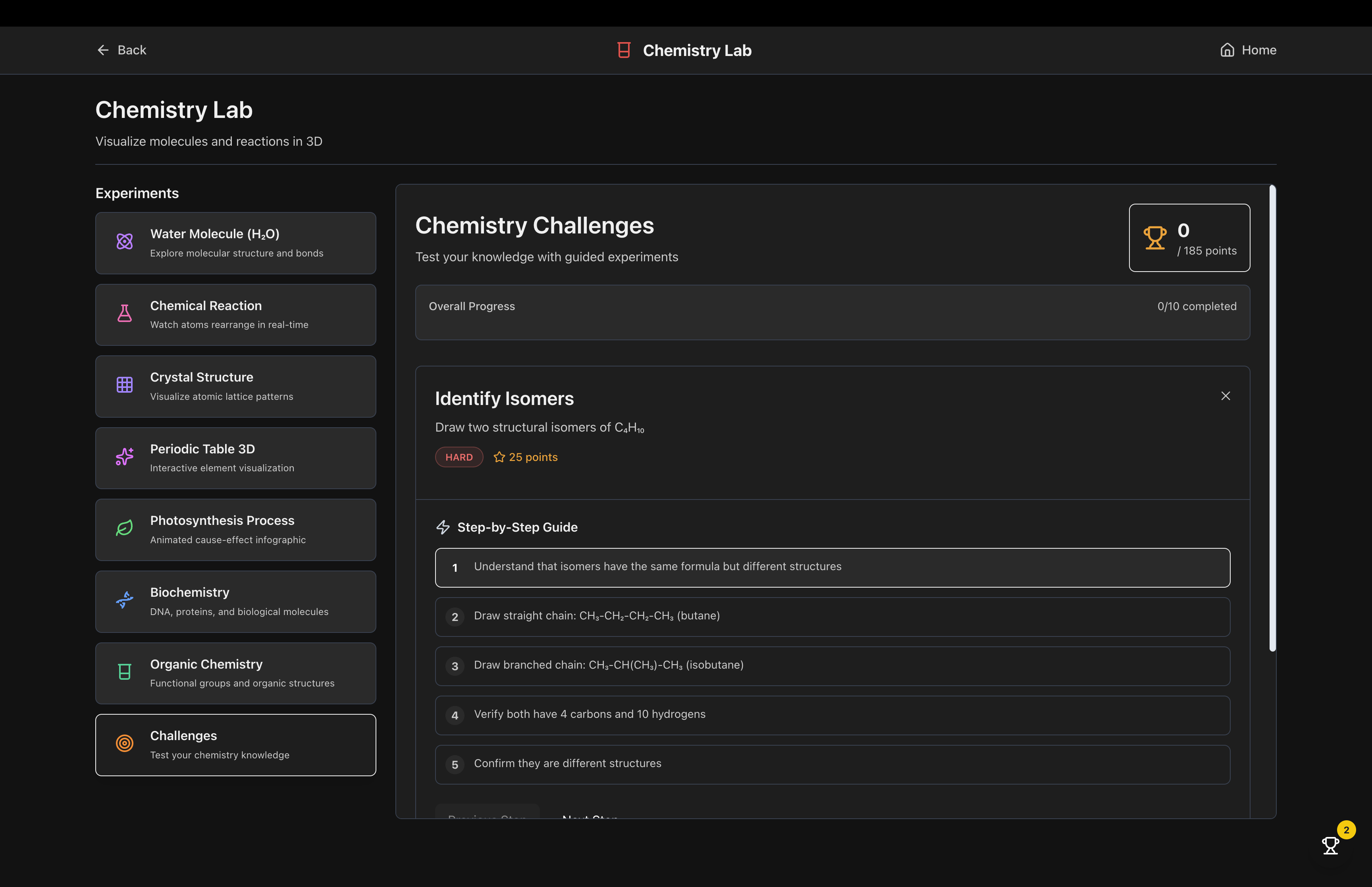This screenshot has width=1372, height=887.
Task: Close the Identify Isomers challenge panel
Action: tap(1225, 396)
